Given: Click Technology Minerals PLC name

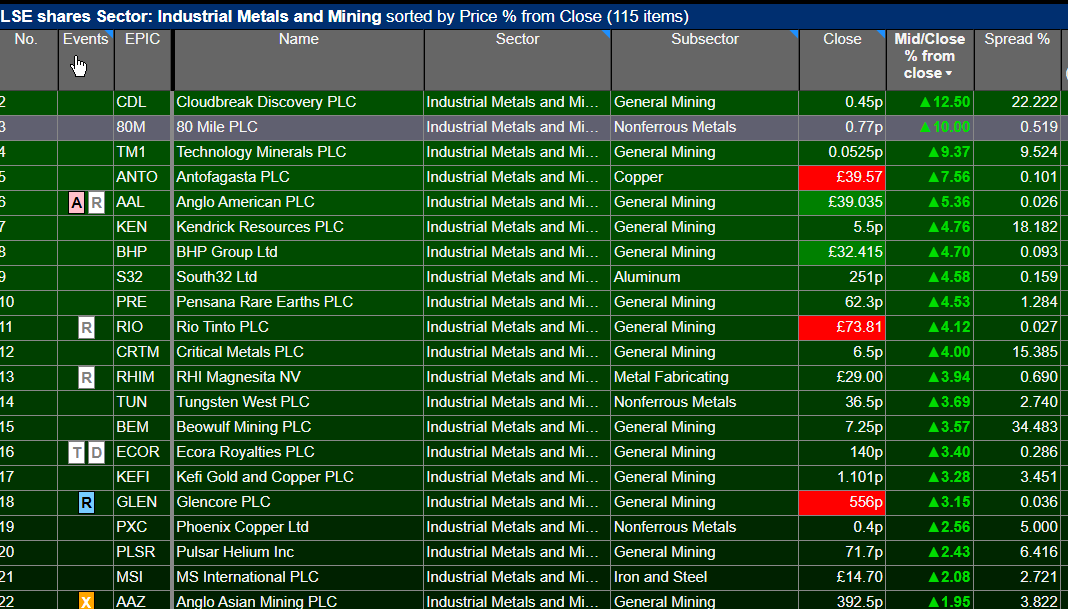Looking at the screenshot, I should coord(261,152).
